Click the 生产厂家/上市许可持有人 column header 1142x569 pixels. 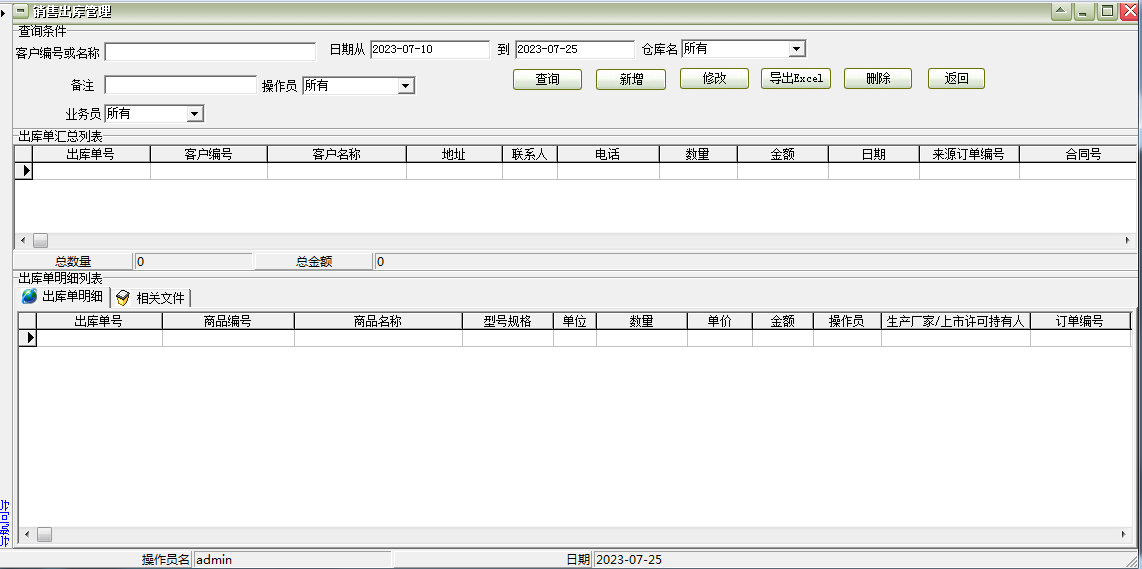[x=956, y=321]
